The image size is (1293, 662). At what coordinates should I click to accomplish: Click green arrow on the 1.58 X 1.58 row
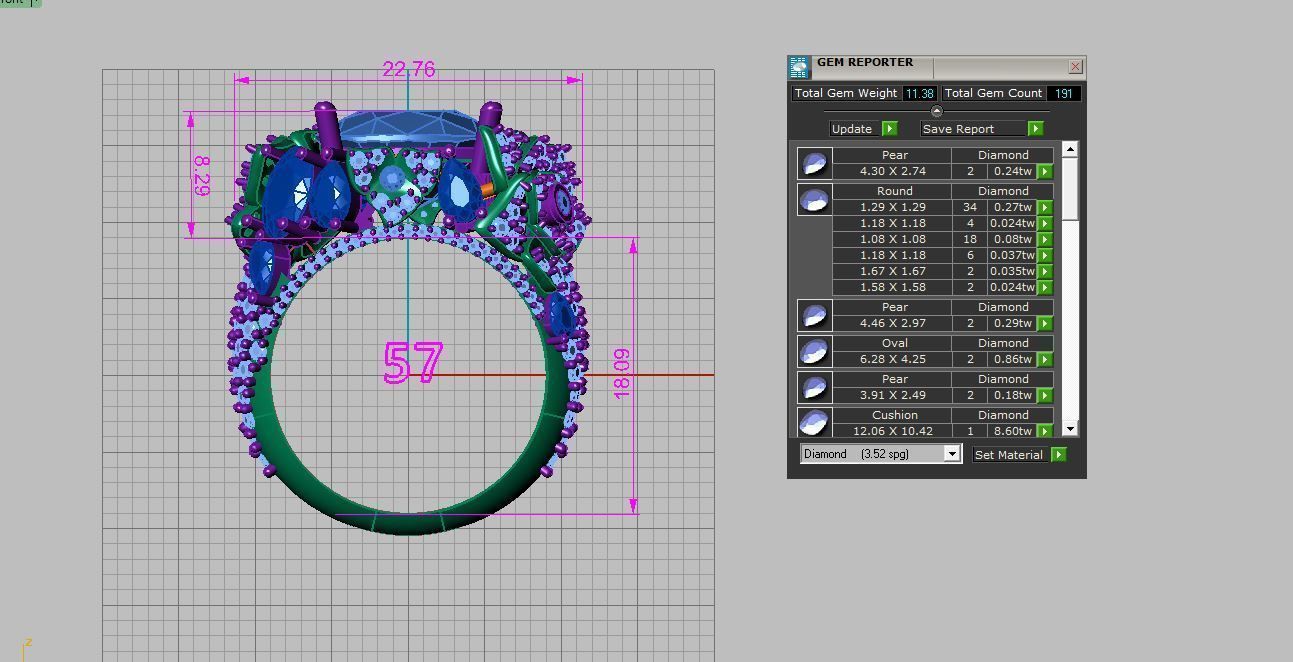pos(1045,288)
